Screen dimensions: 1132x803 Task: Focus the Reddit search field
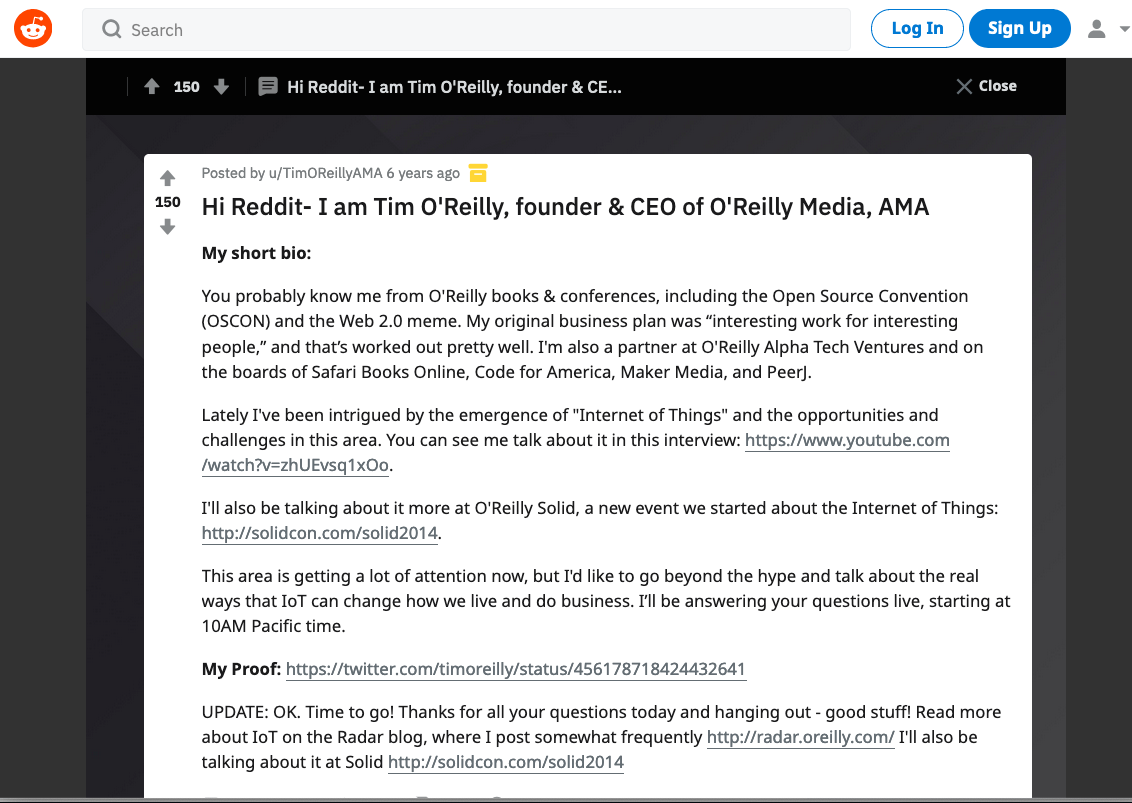click(x=480, y=30)
